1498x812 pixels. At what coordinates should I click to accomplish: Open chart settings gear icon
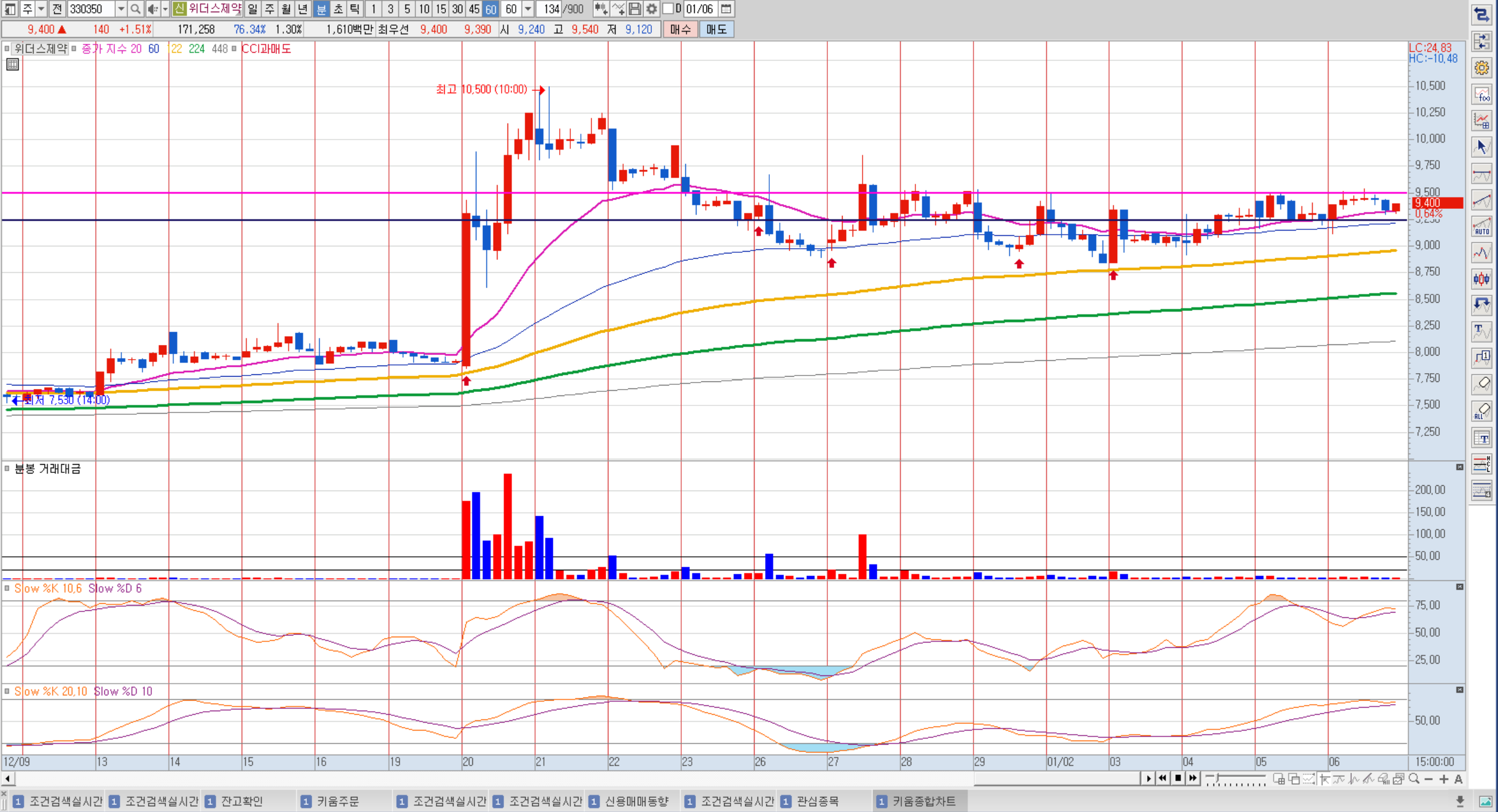click(x=651, y=9)
